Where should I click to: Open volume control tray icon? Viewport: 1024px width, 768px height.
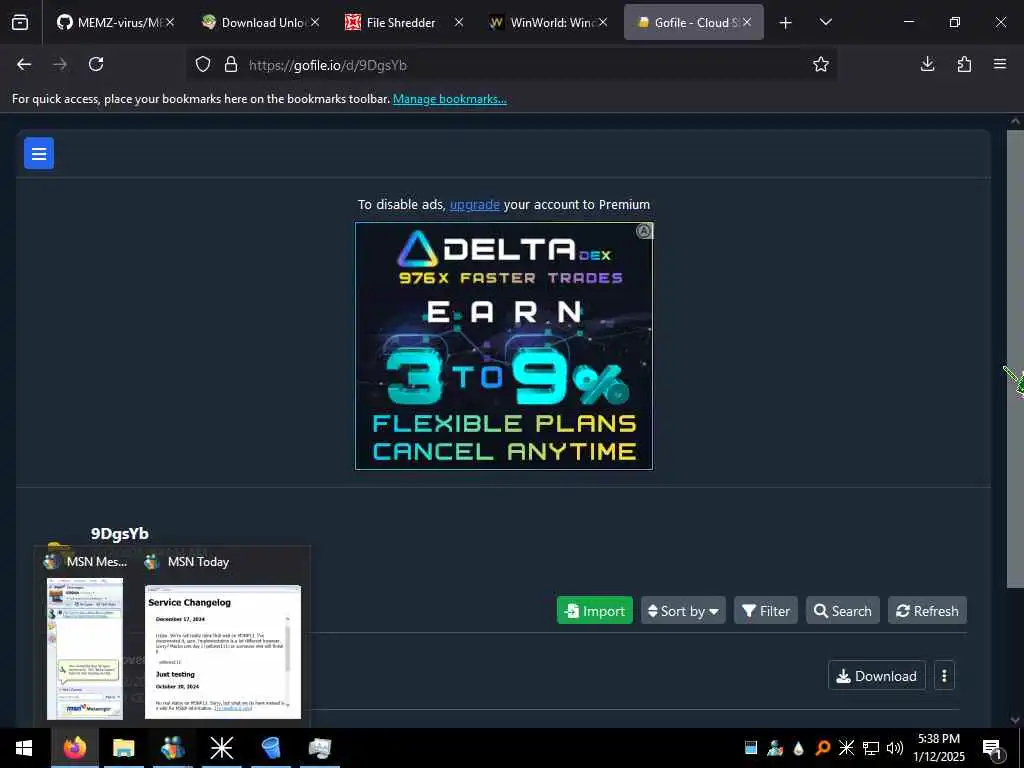point(894,748)
